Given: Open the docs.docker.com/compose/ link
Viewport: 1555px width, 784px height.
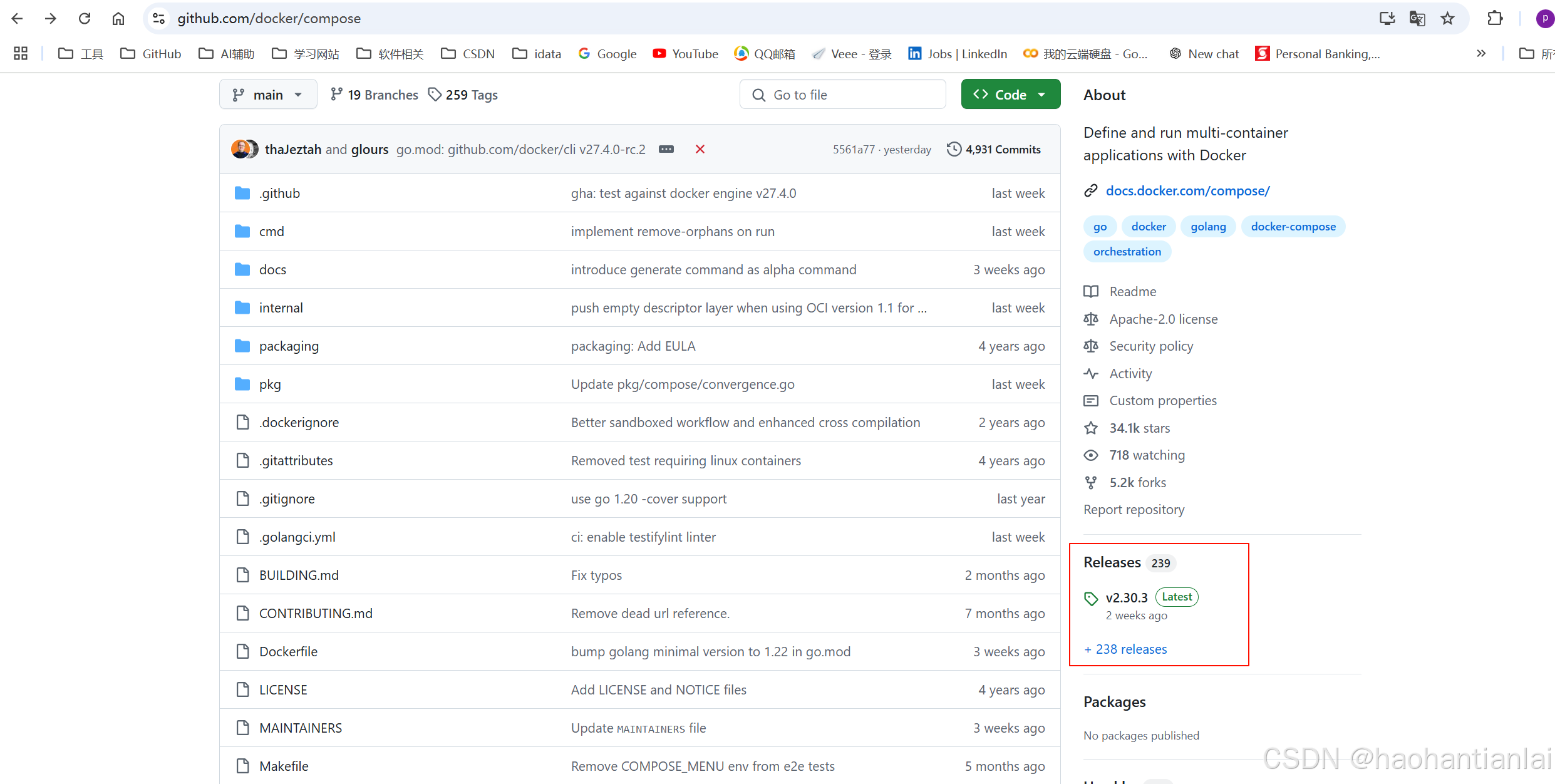Looking at the screenshot, I should click(1188, 190).
